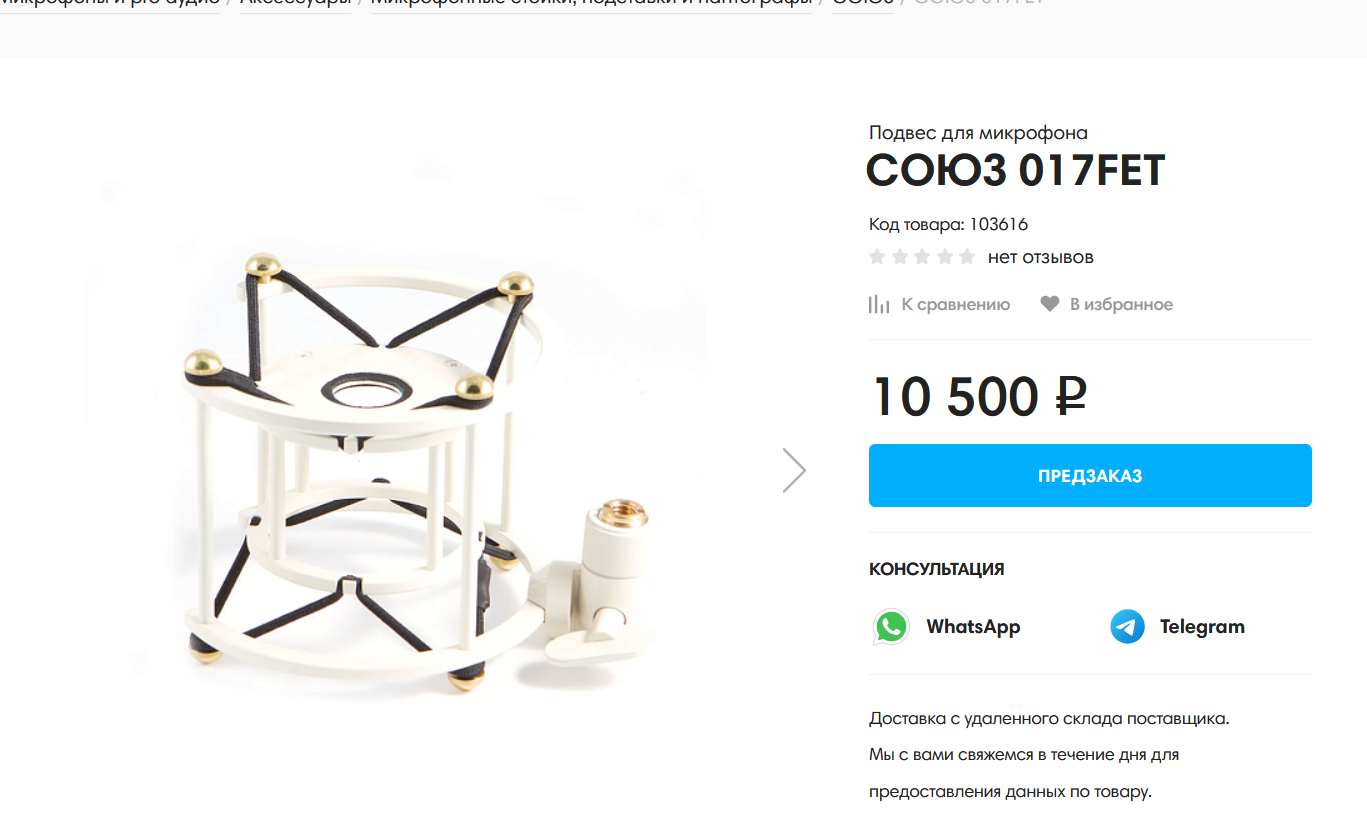Click the compare bars icon

point(879,304)
